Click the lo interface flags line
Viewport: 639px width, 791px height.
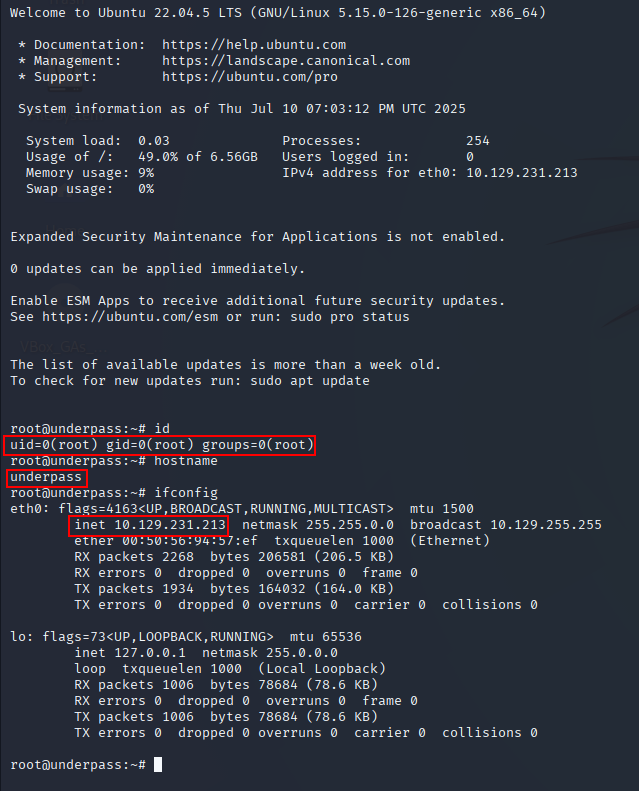pos(186,637)
